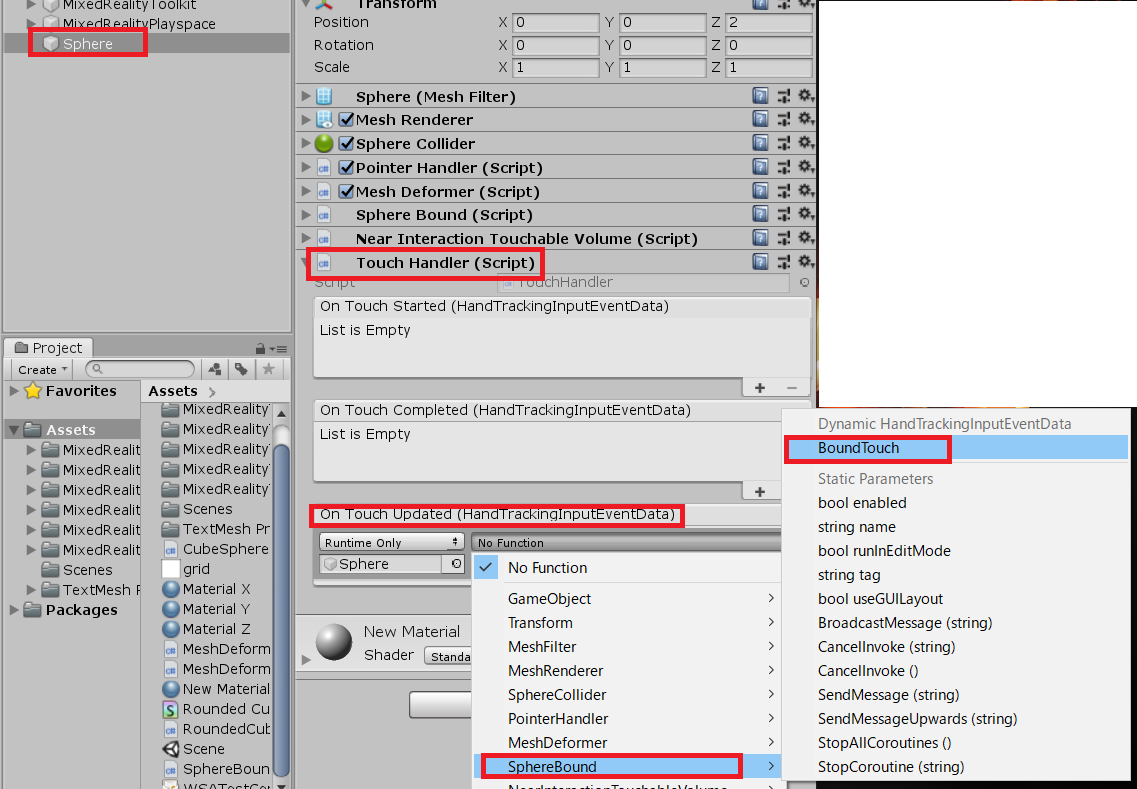Expand the Mesh Renderer component
The image size is (1137, 789).
tap(306, 120)
